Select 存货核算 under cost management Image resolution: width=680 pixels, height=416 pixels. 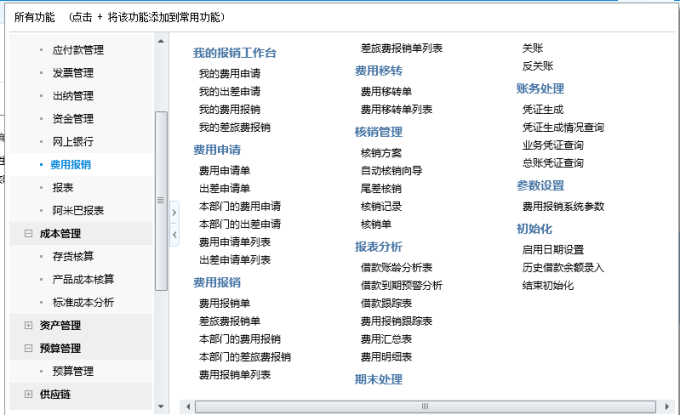tap(72, 256)
